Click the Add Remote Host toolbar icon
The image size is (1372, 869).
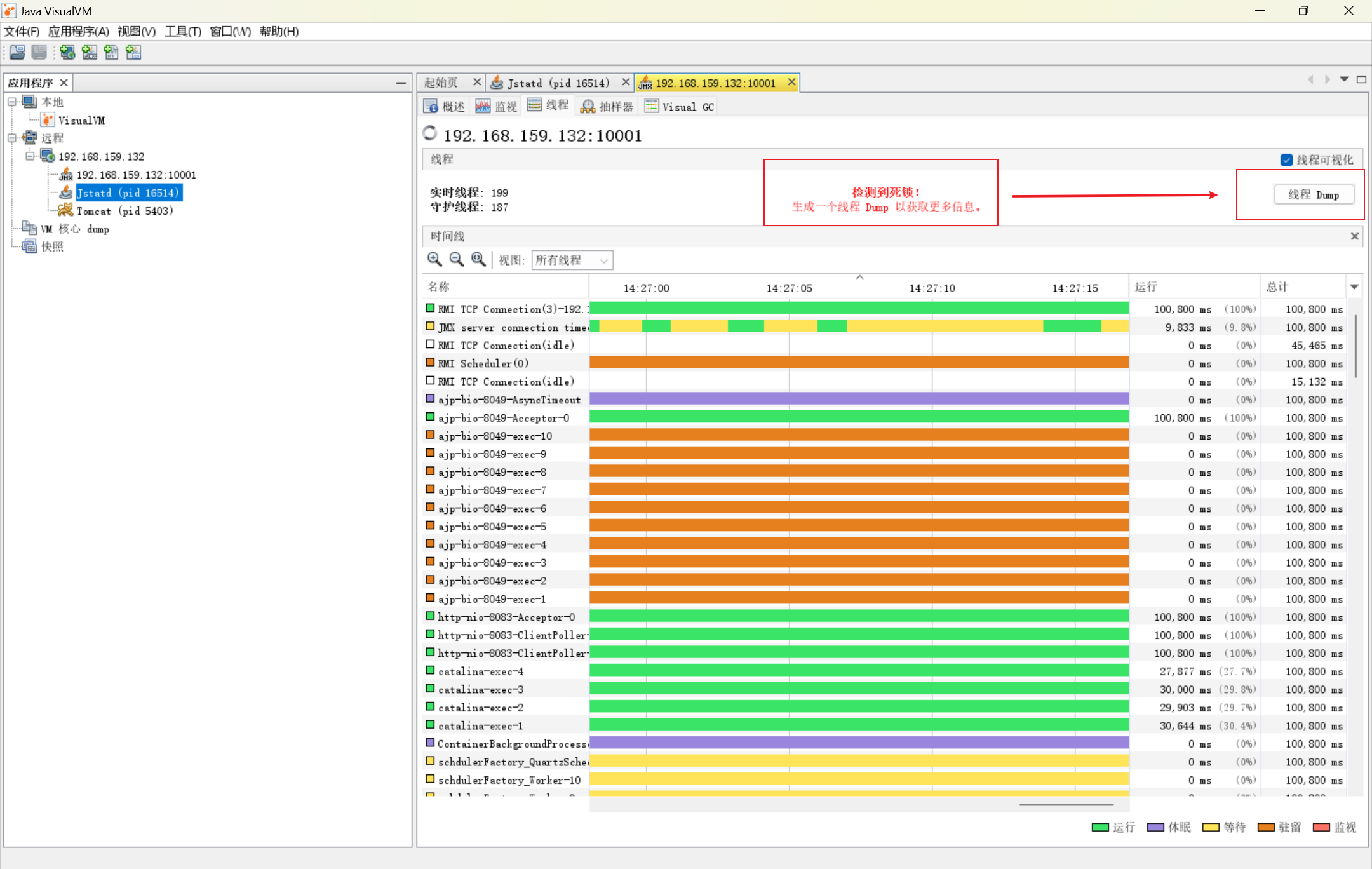point(67,53)
